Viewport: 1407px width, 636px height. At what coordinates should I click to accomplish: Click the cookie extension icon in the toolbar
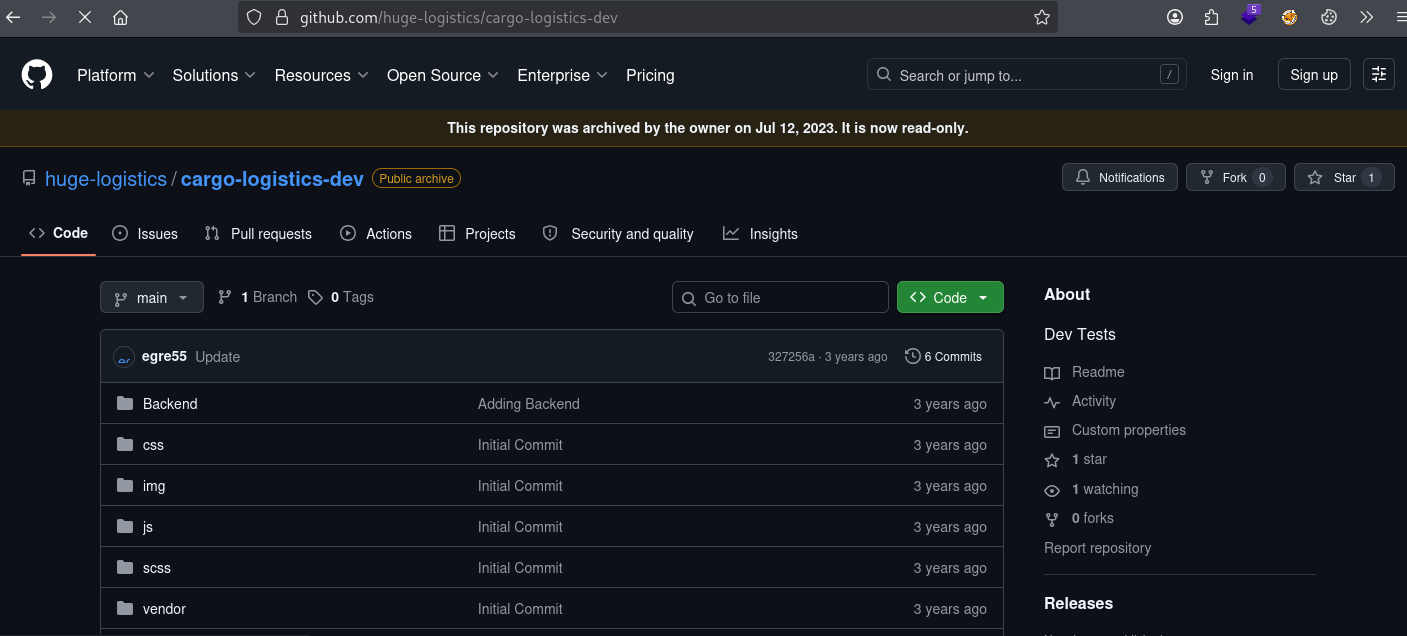(1328, 17)
